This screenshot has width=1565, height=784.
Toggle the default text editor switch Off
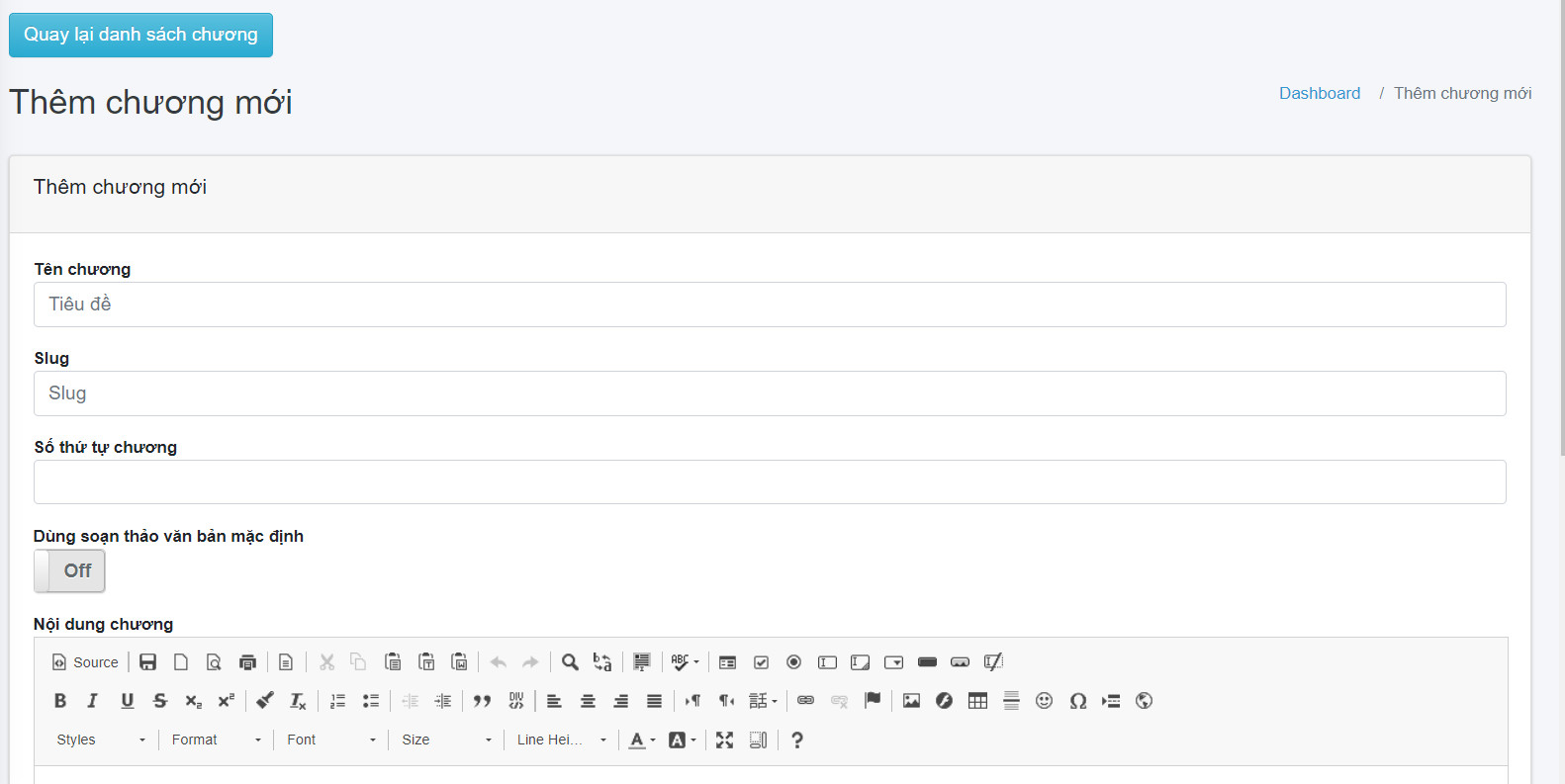pyautogui.click(x=69, y=571)
